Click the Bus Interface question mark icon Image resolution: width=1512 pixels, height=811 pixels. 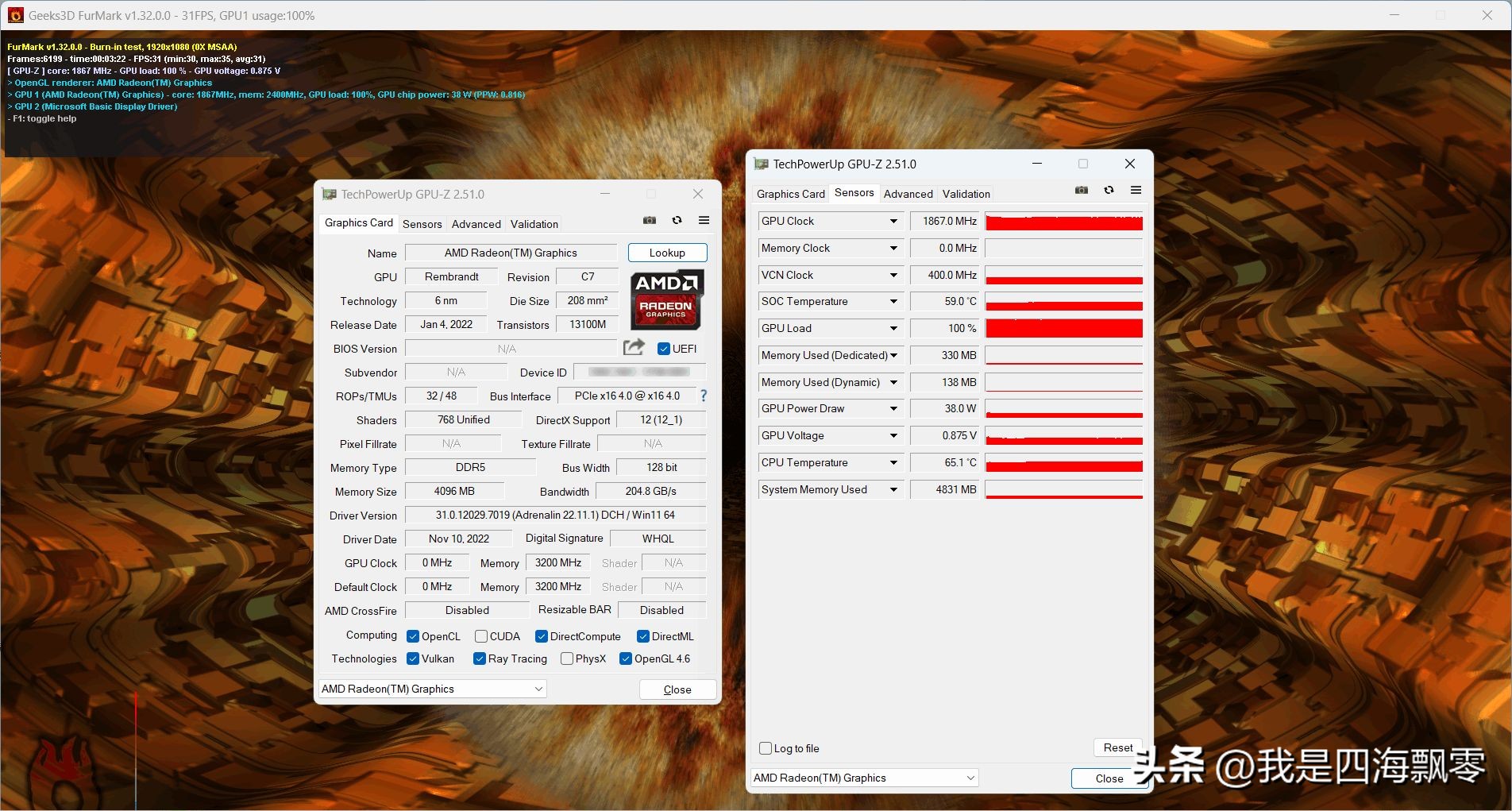(x=703, y=396)
